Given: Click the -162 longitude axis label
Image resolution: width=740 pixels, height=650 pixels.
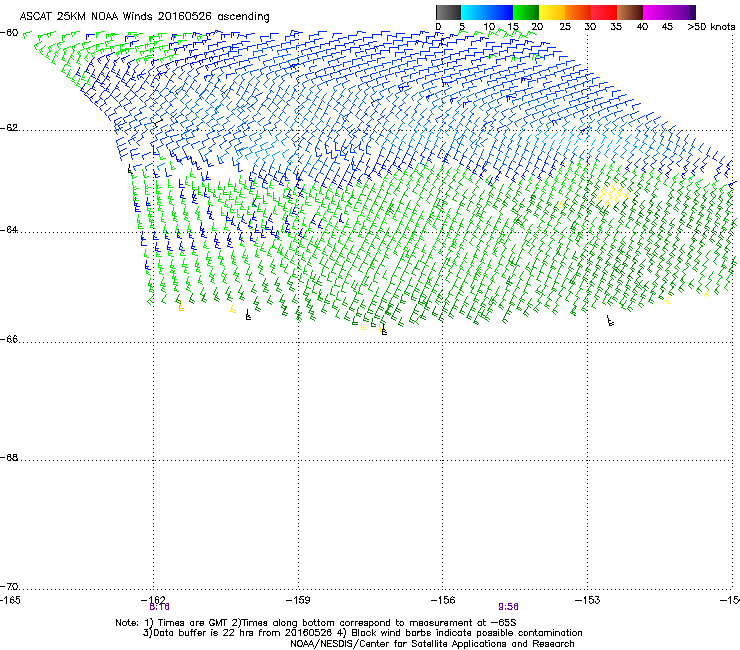Looking at the screenshot, I should pyautogui.click(x=153, y=600).
